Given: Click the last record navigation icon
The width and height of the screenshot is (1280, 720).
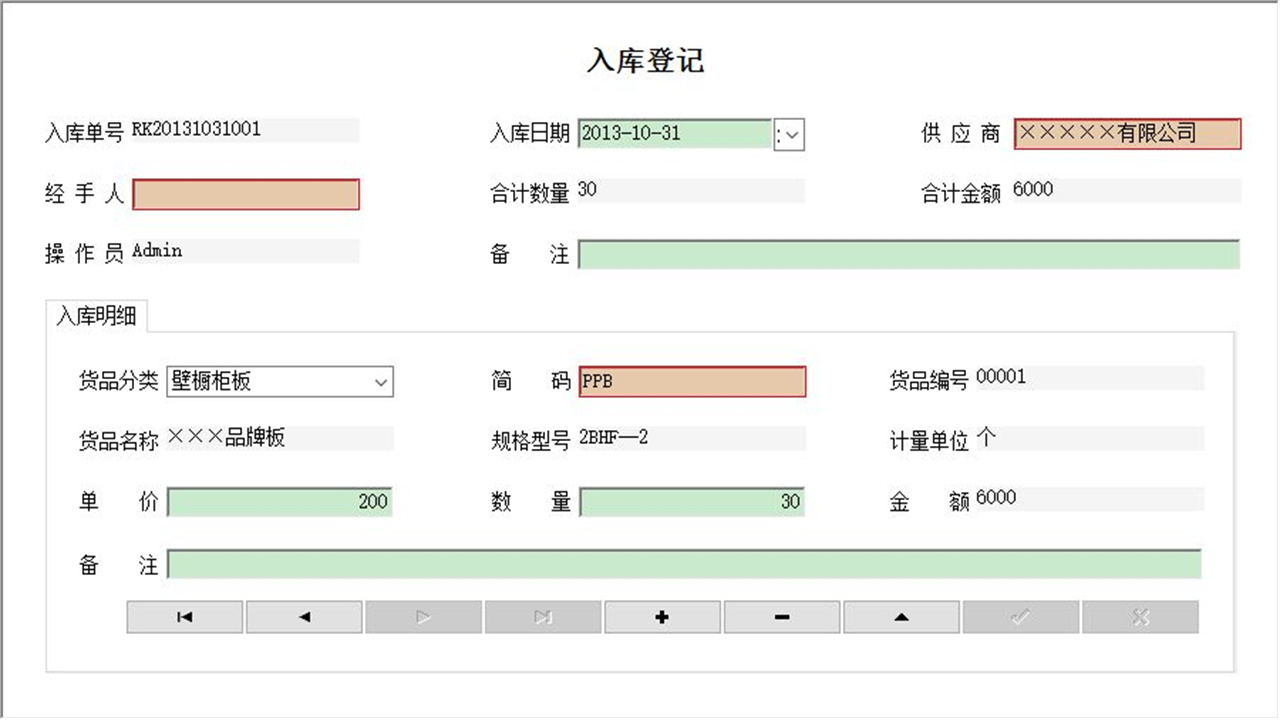Looking at the screenshot, I should [543, 617].
